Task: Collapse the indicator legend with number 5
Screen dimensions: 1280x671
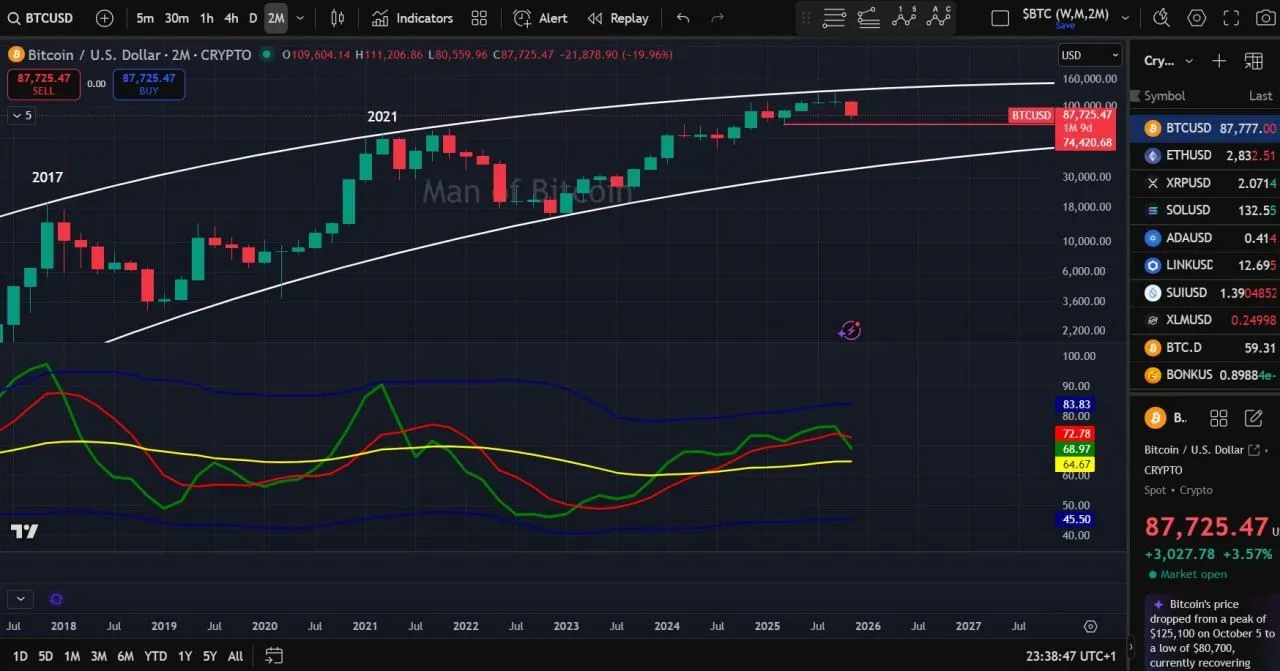Action: [21, 115]
